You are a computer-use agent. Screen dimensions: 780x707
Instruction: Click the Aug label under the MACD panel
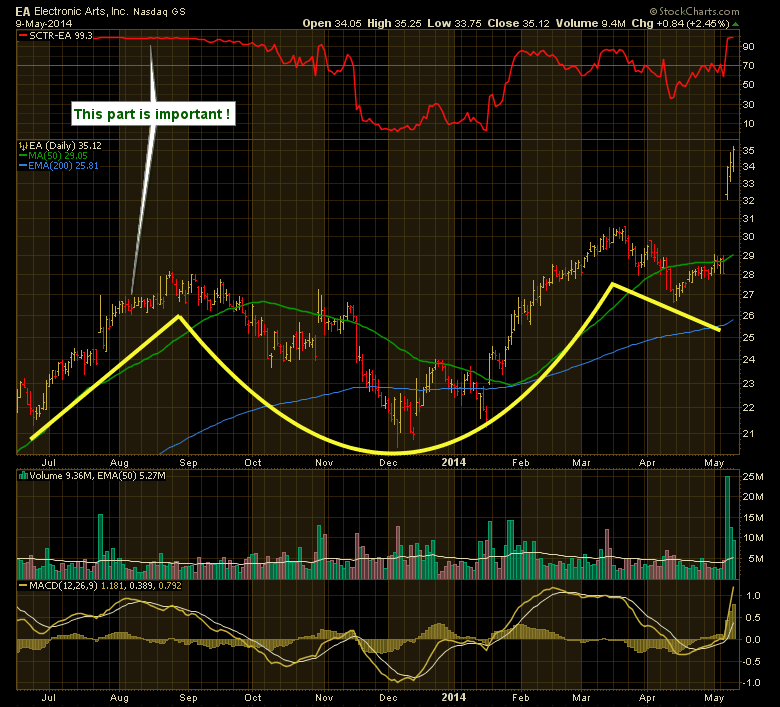pos(119,698)
